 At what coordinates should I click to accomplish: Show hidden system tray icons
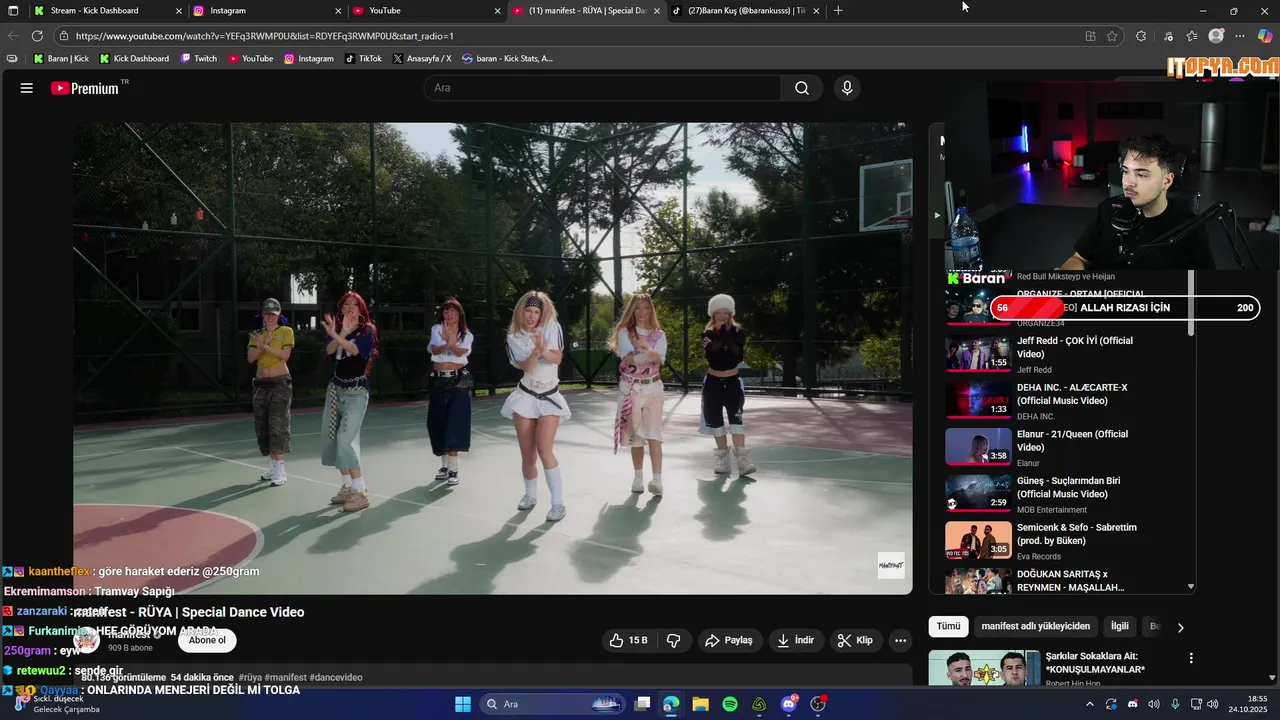click(x=1090, y=704)
